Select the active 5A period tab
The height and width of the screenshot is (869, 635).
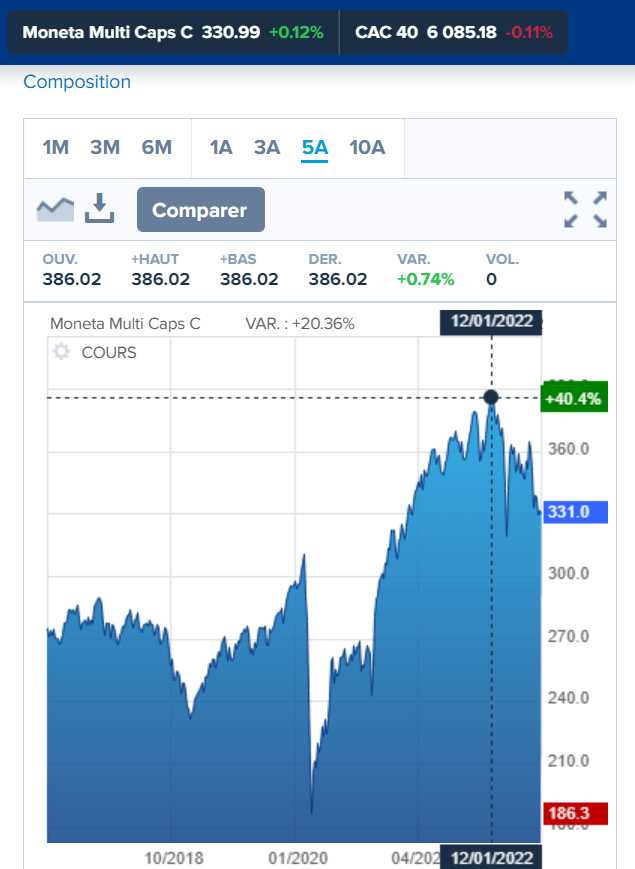[x=315, y=148]
